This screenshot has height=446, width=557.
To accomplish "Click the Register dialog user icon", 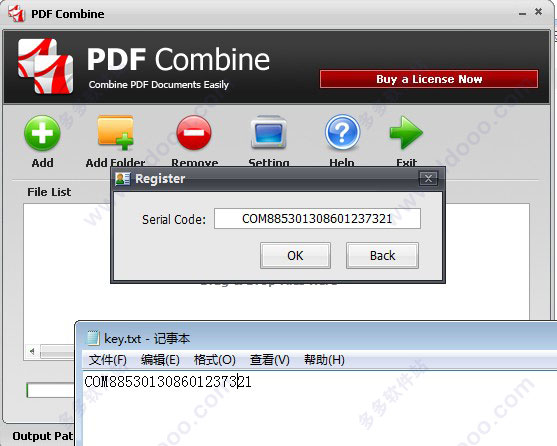I will coord(123,179).
